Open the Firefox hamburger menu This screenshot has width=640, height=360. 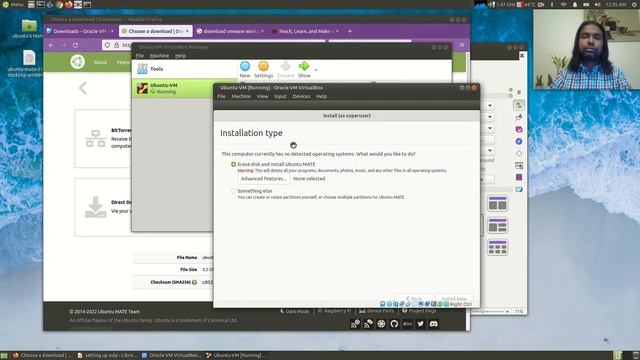[462, 45]
